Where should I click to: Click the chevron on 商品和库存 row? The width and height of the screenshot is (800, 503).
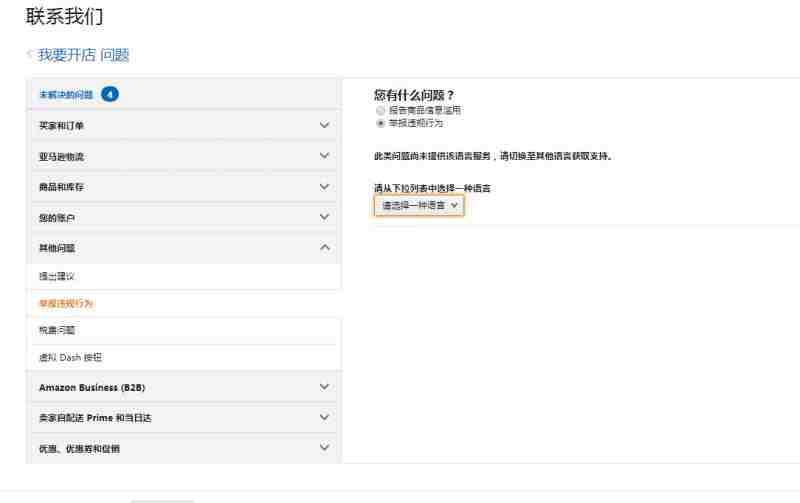[323, 186]
